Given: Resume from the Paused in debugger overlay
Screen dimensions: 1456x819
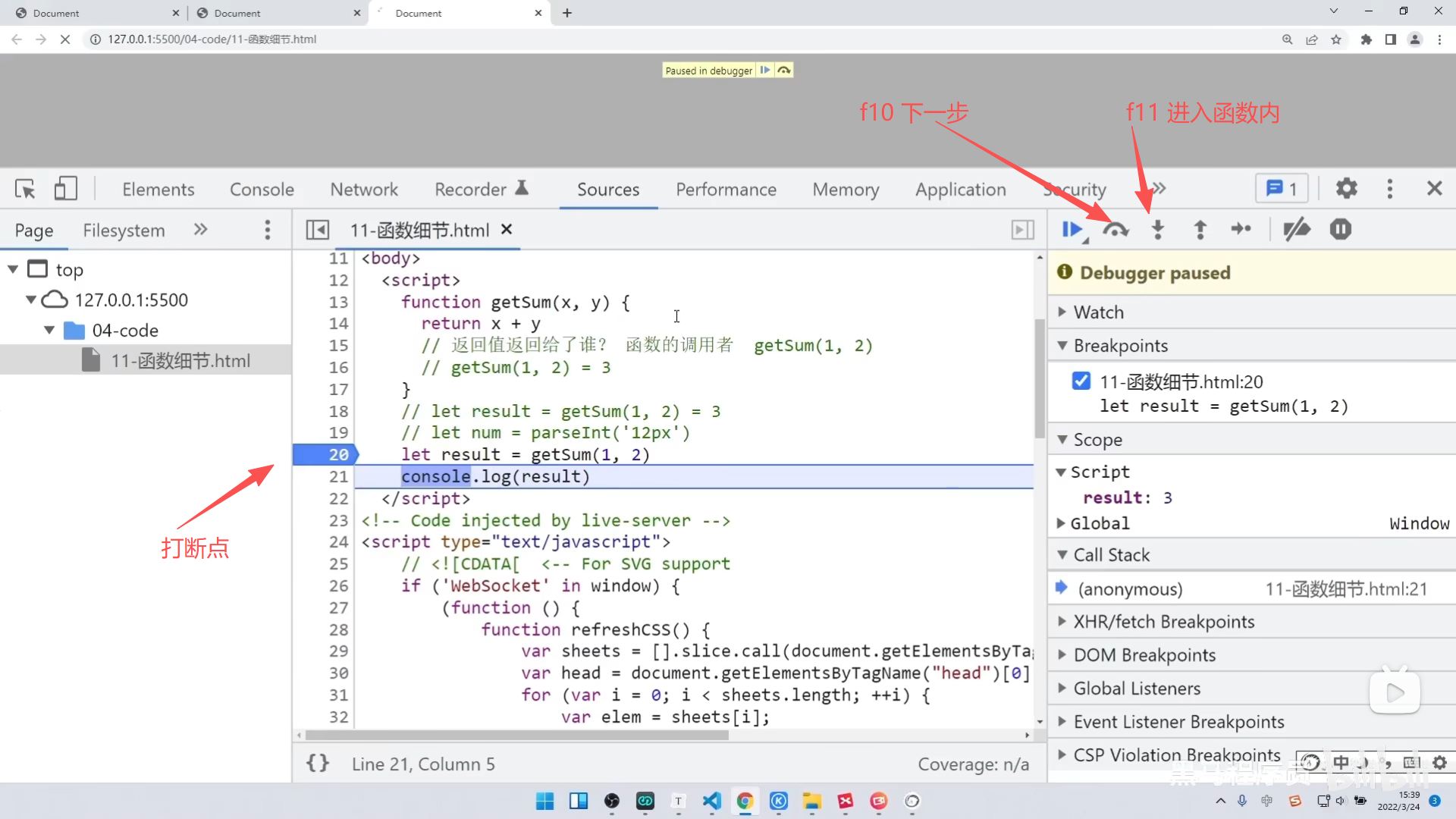Looking at the screenshot, I should click(765, 70).
